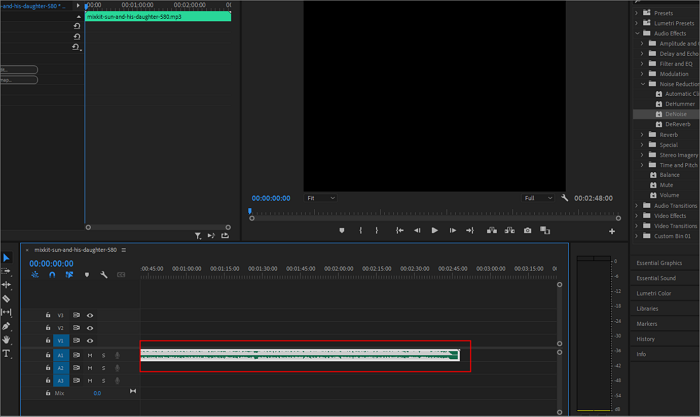Toggle lock on track A1
700x417 pixels.
pos(48,355)
